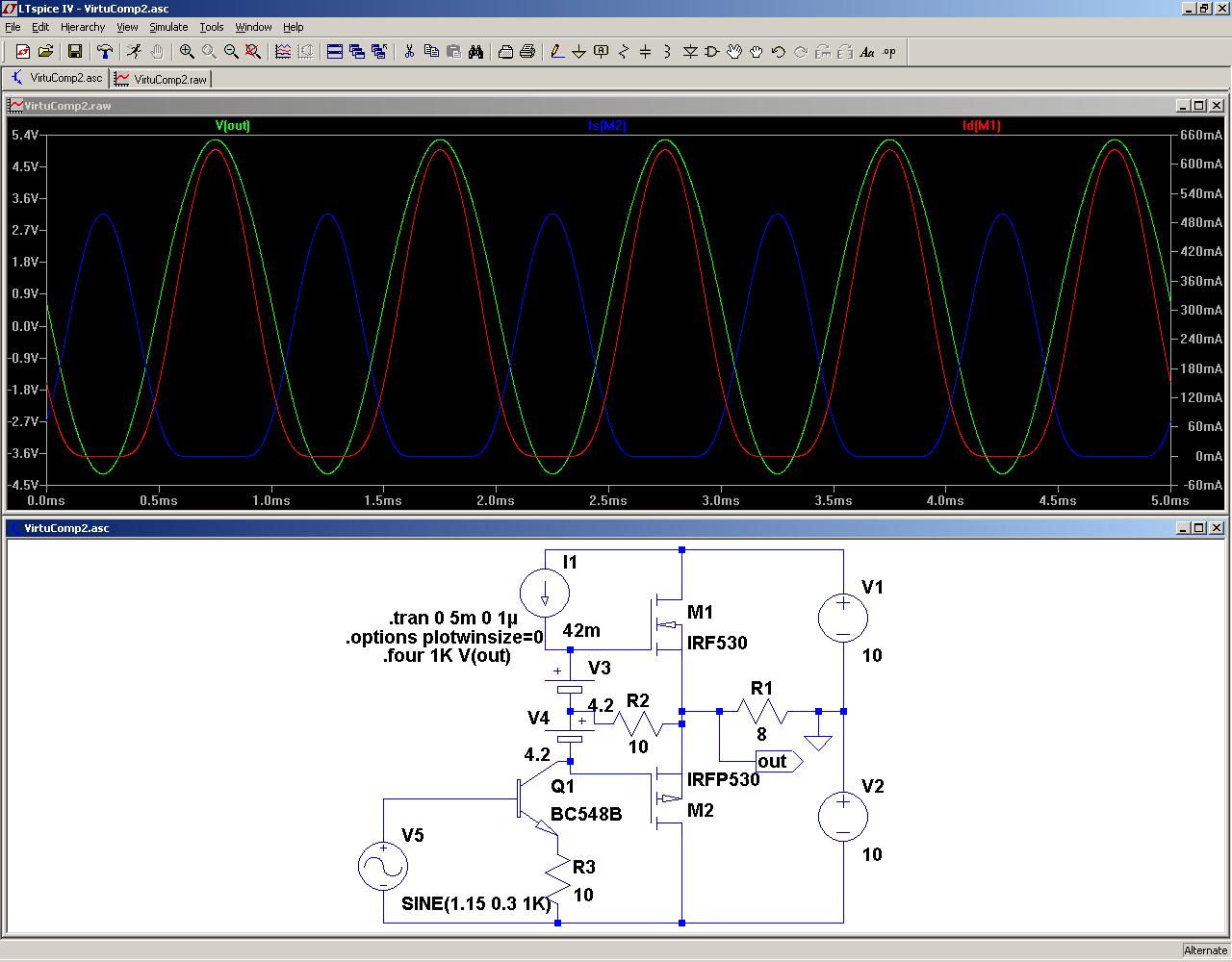Click the V(out) trace label

pyautogui.click(x=232, y=125)
